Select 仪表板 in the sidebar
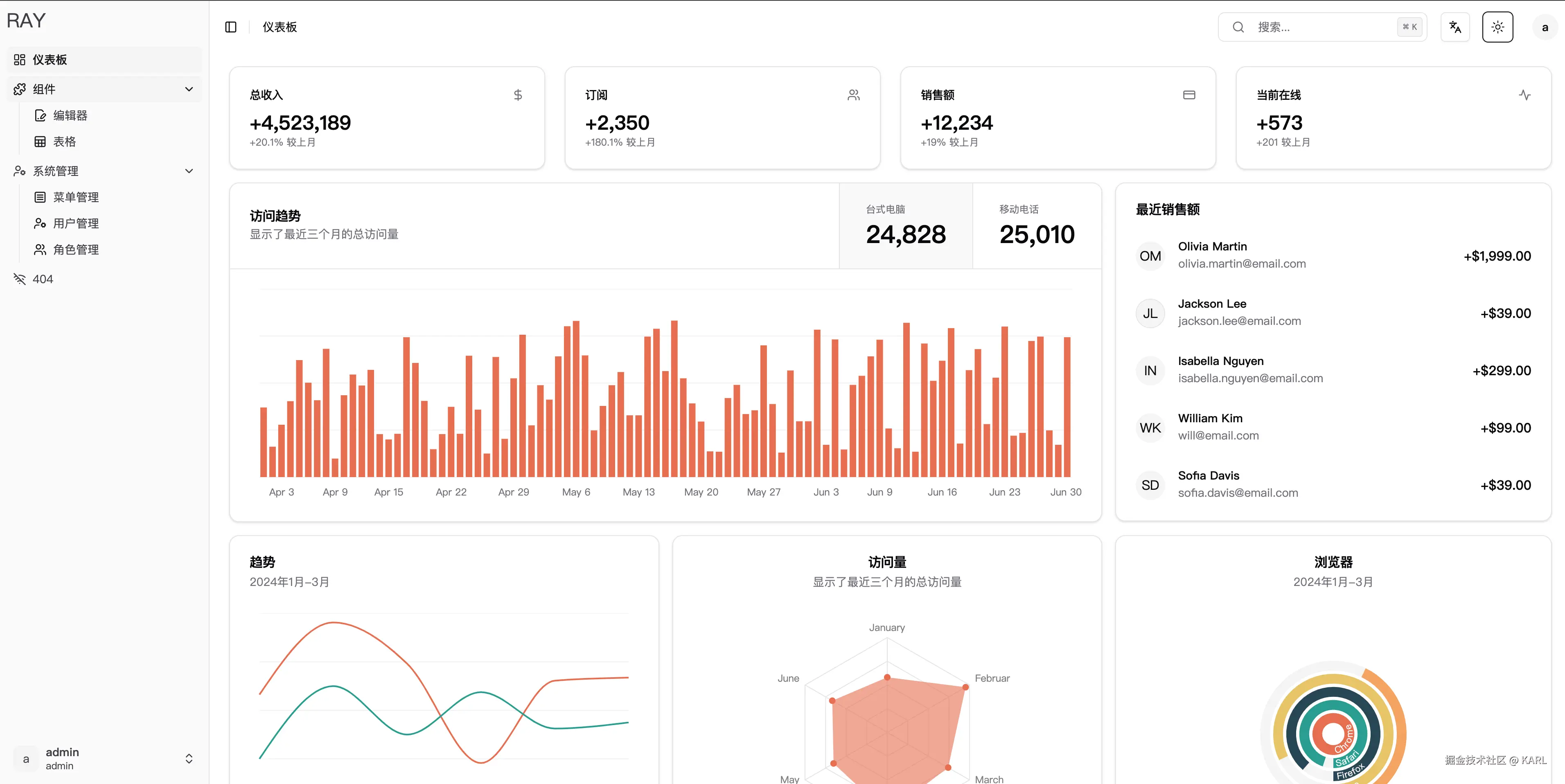 pos(50,59)
